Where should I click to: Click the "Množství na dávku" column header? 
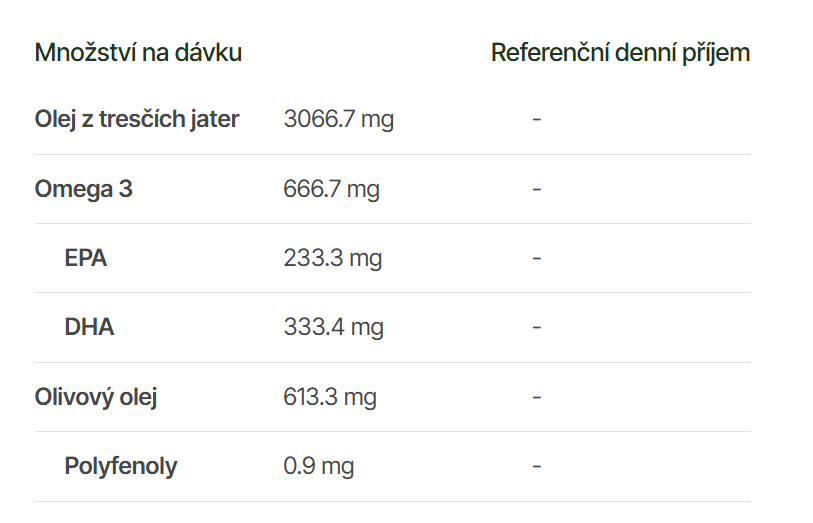[x=138, y=53]
